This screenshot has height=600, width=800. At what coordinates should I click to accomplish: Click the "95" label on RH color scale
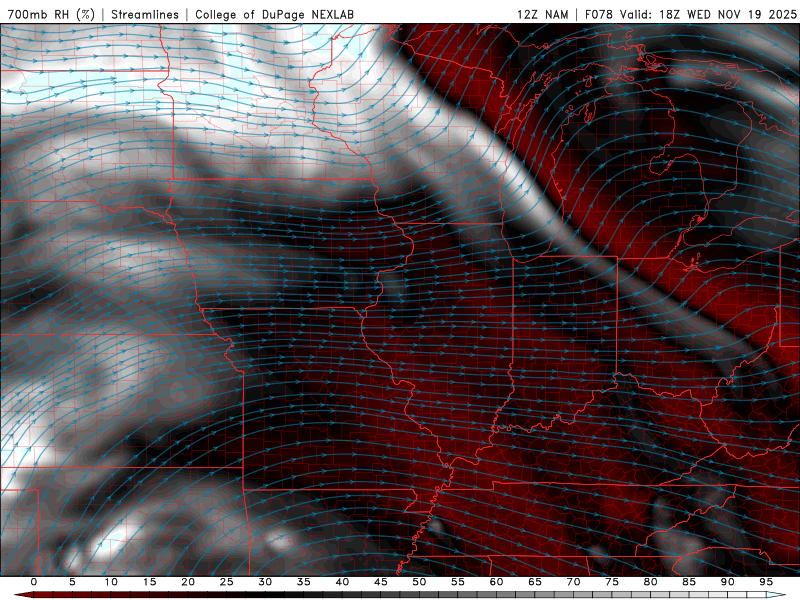click(766, 582)
